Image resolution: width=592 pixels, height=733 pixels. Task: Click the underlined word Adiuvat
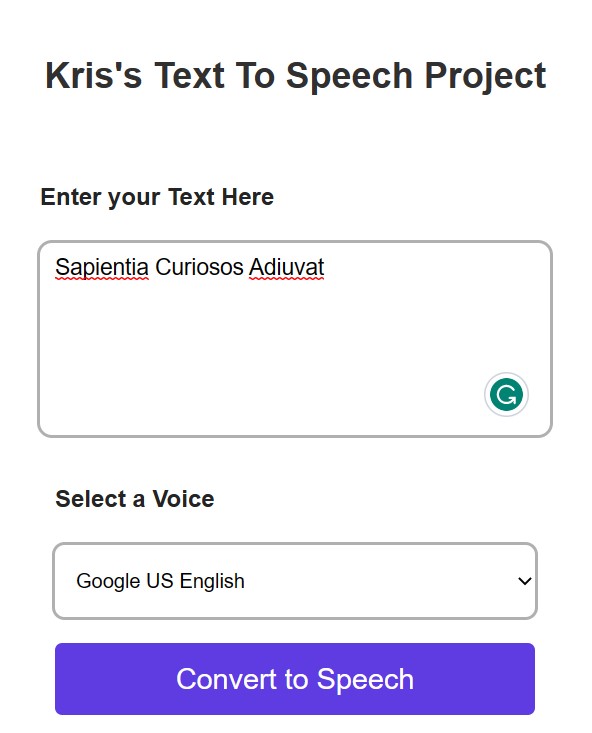(287, 267)
